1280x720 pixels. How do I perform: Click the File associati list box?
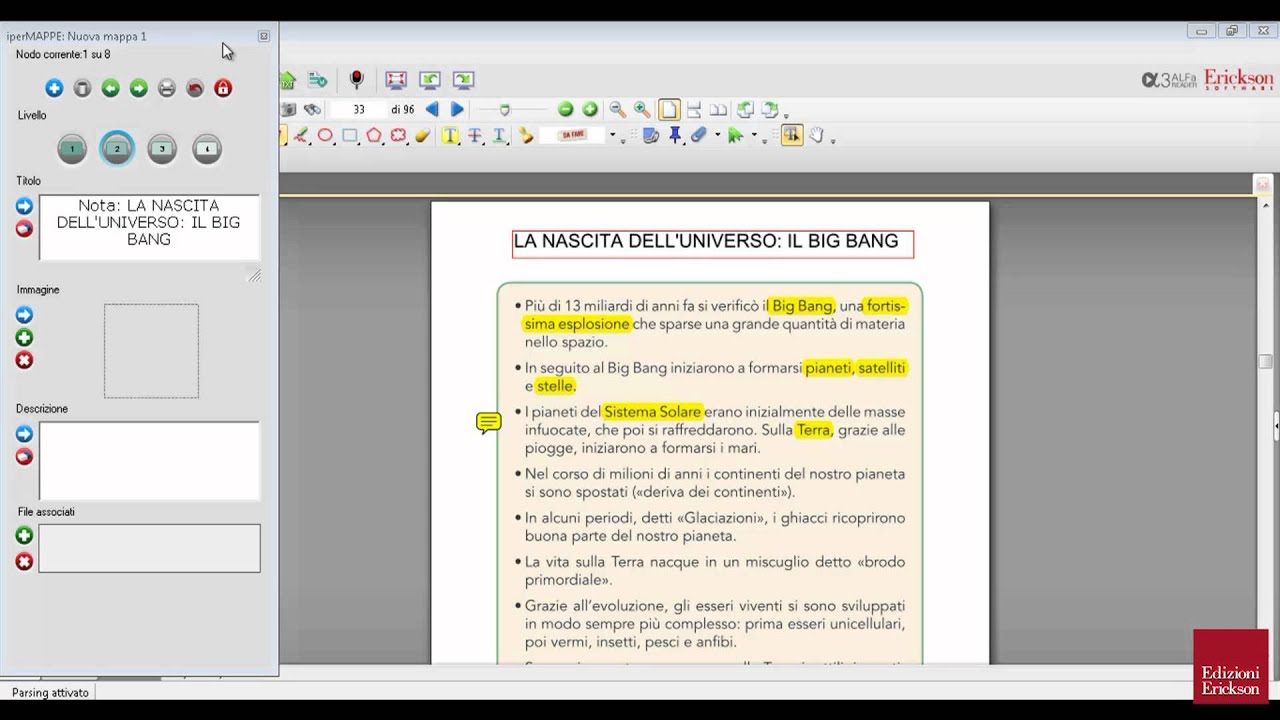149,549
